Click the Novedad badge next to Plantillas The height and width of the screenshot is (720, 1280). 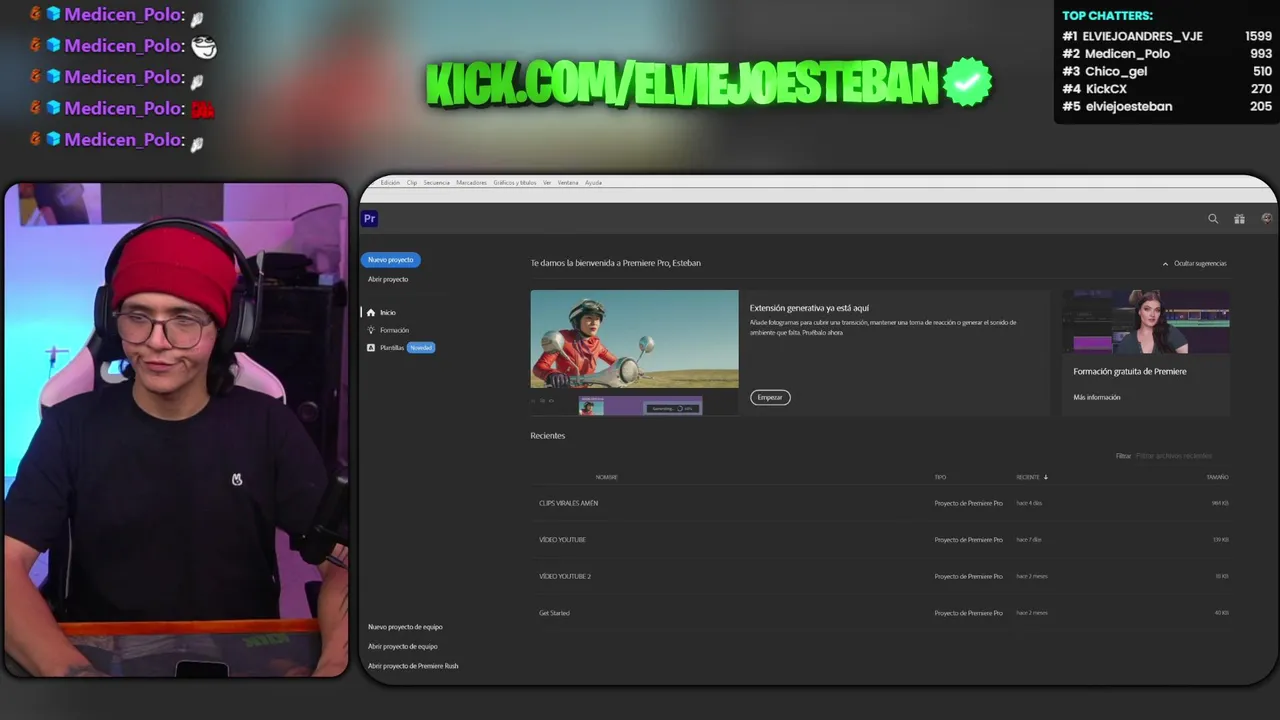click(x=421, y=348)
